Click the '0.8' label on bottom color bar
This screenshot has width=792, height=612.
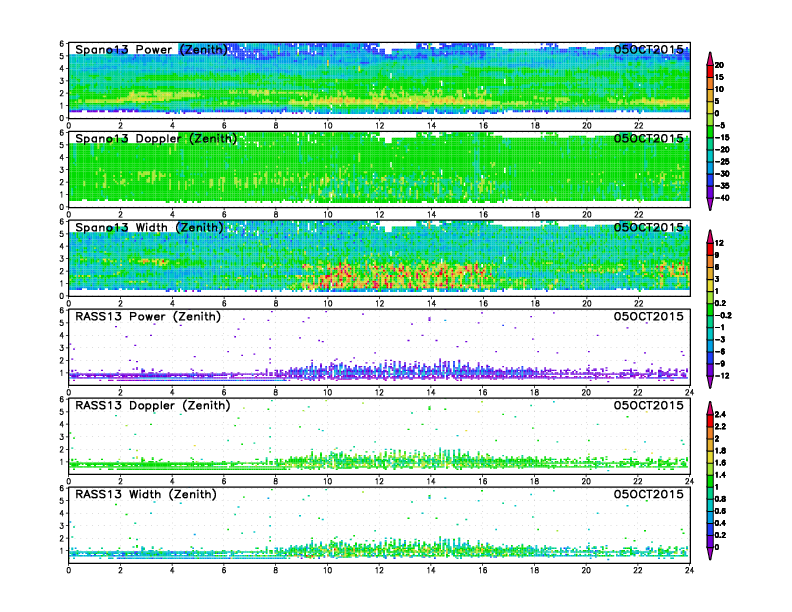[721, 499]
